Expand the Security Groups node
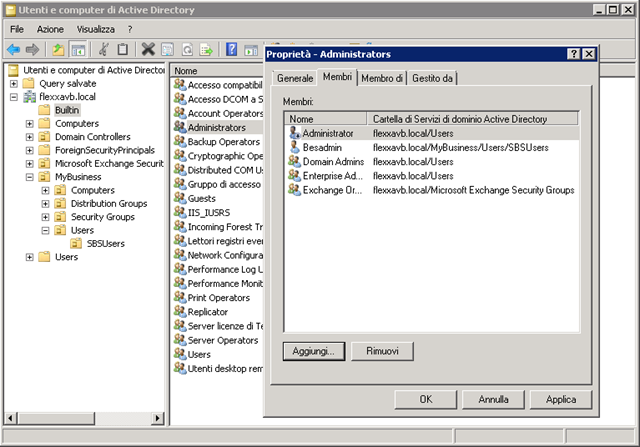The width and height of the screenshot is (640, 447). [45, 217]
